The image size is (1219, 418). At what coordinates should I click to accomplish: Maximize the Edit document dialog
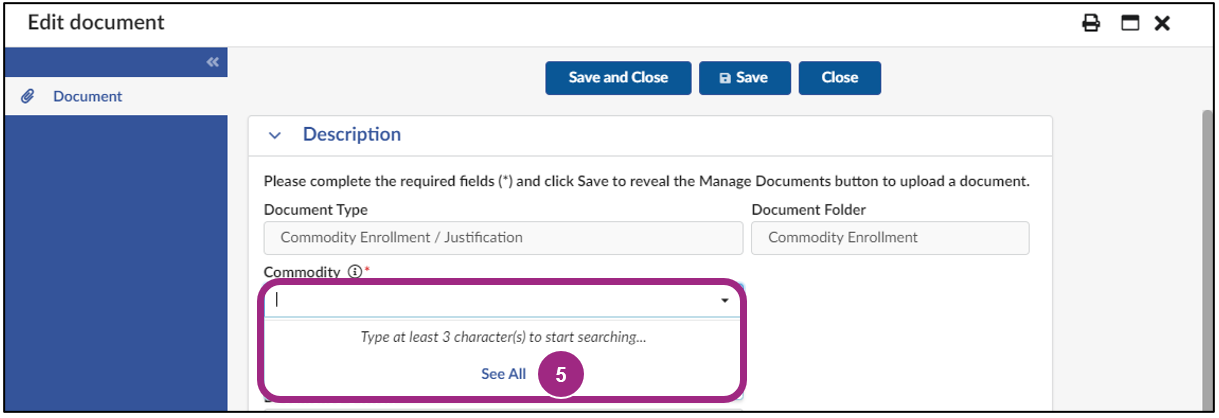click(1130, 23)
